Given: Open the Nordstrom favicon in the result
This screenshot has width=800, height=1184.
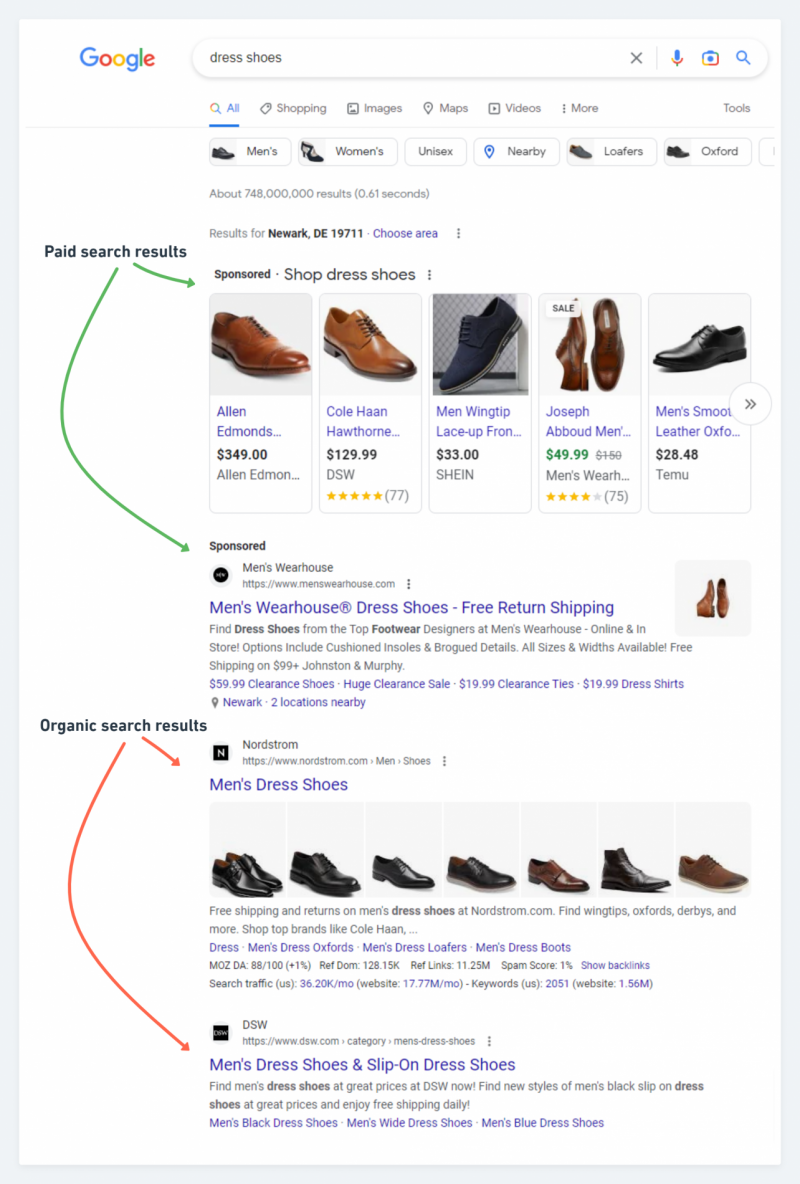Looking at the screenshot, I should 221,753.
